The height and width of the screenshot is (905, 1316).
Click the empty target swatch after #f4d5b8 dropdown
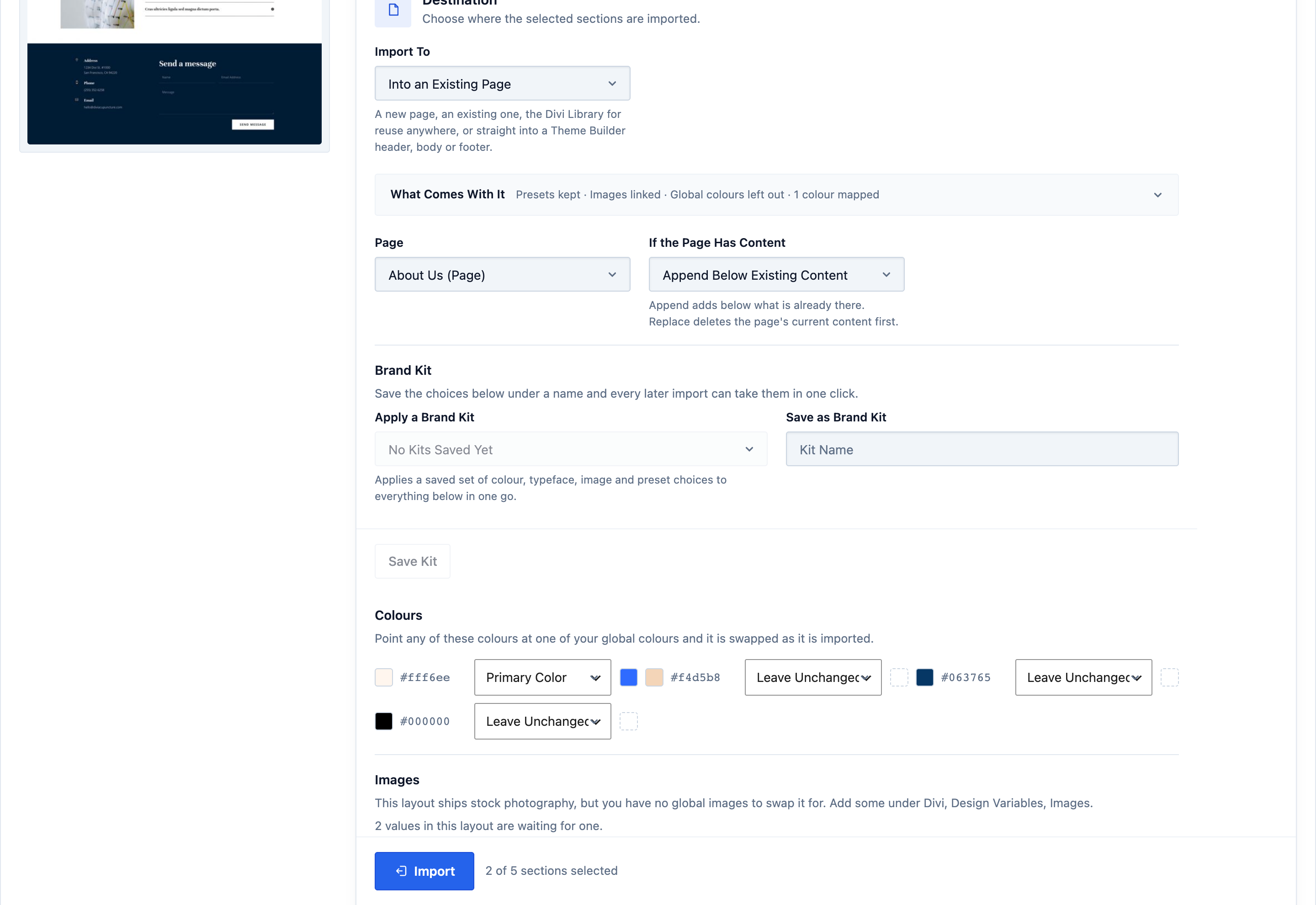coord(899,677)
